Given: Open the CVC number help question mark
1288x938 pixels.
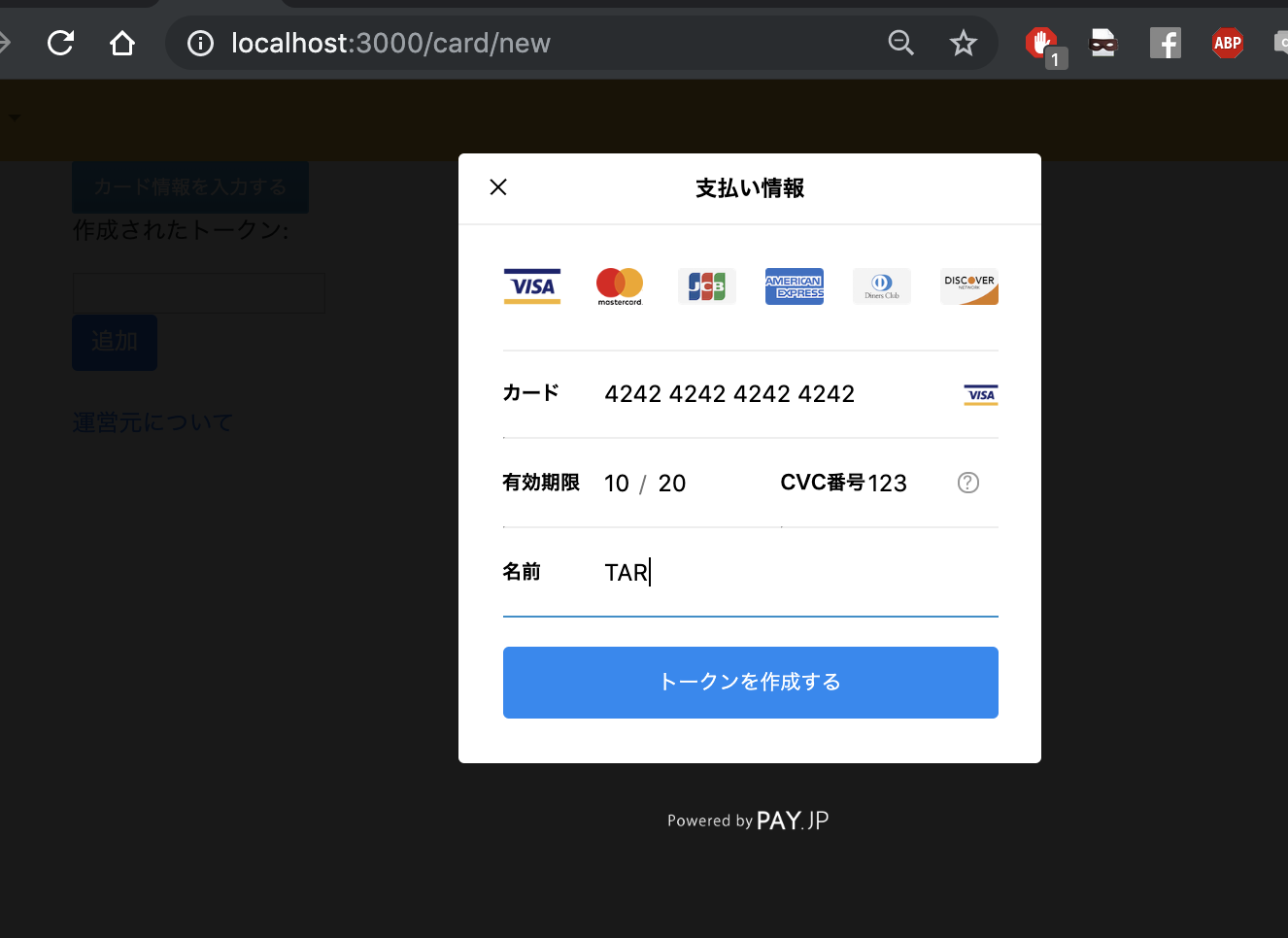Looking at the screenshot, I should [x=967, y=483].
